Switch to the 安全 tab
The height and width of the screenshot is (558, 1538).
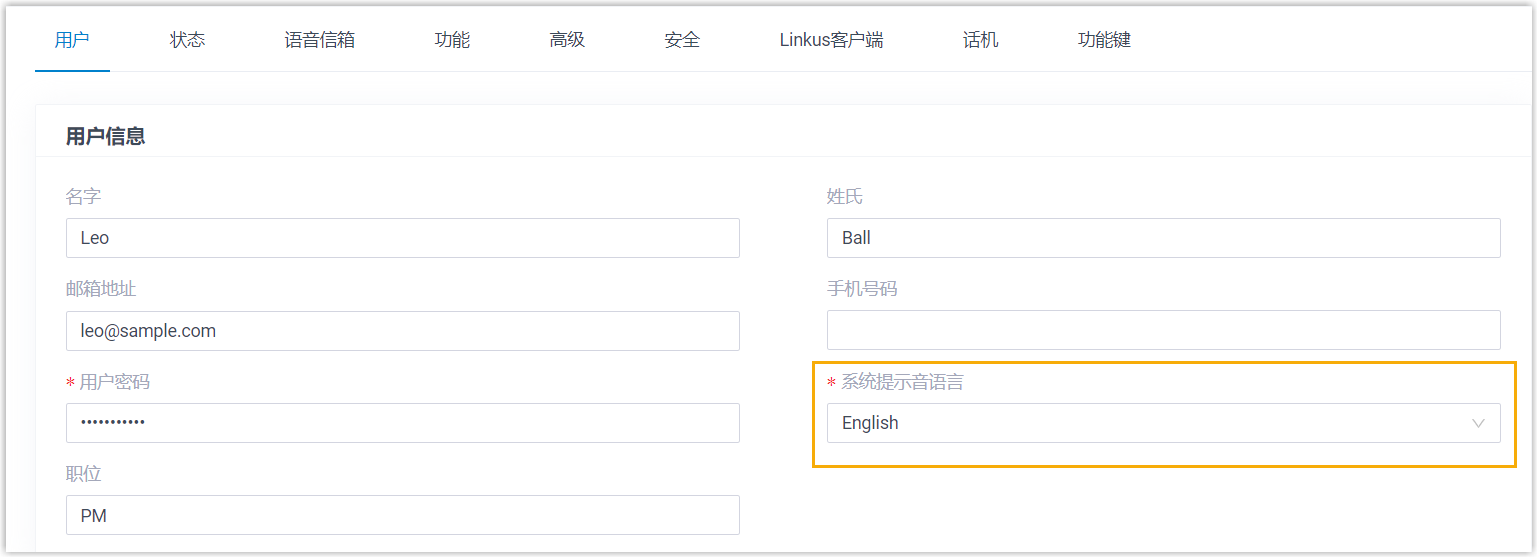(x=681, y=40)
